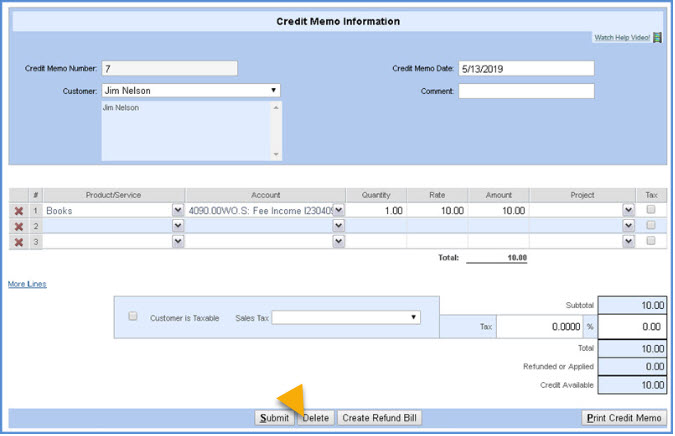Open the Account dropdown on line 3

click(x=339, y=241)
